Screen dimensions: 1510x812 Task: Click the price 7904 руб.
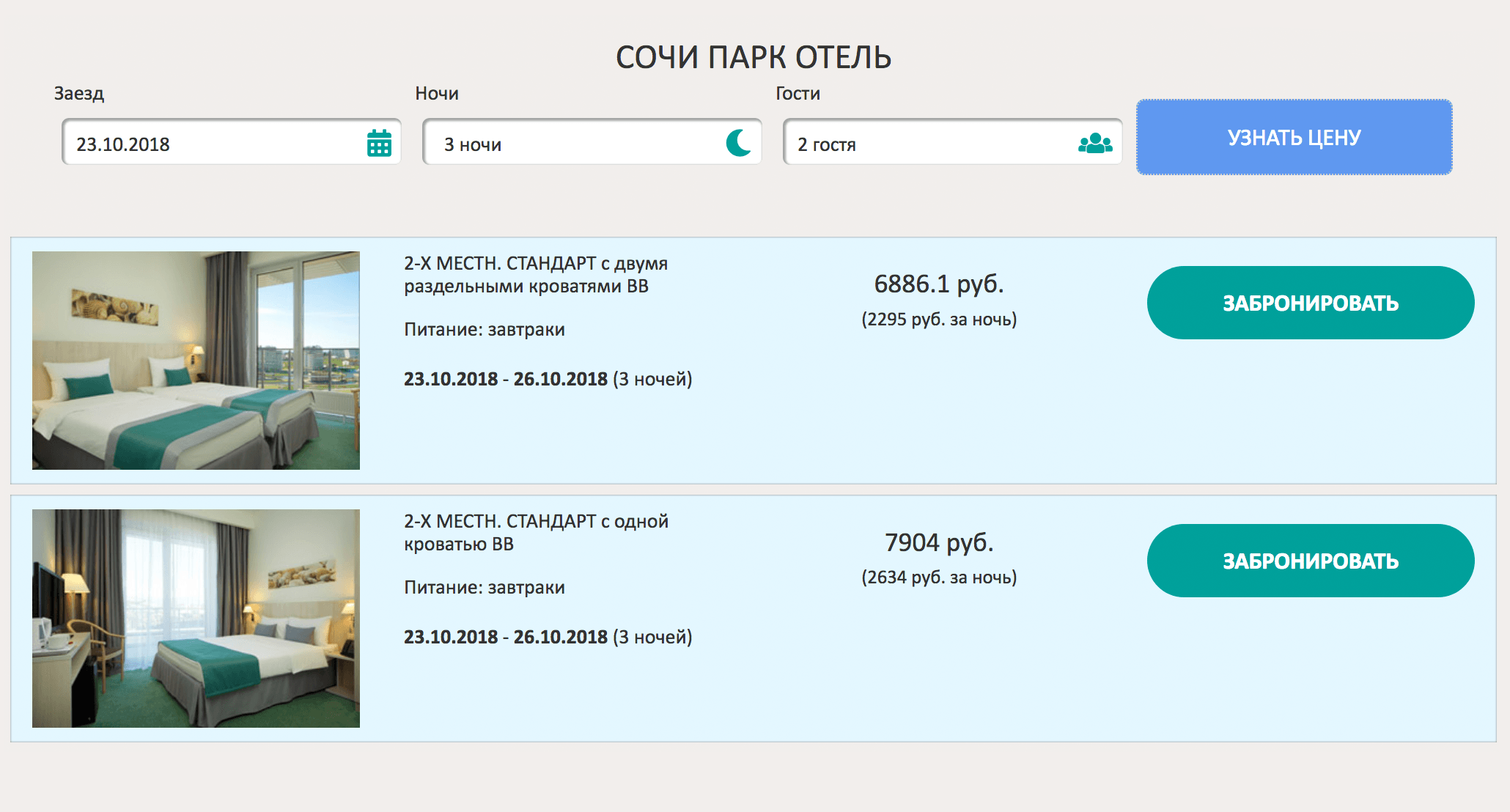tap(939, 542)
